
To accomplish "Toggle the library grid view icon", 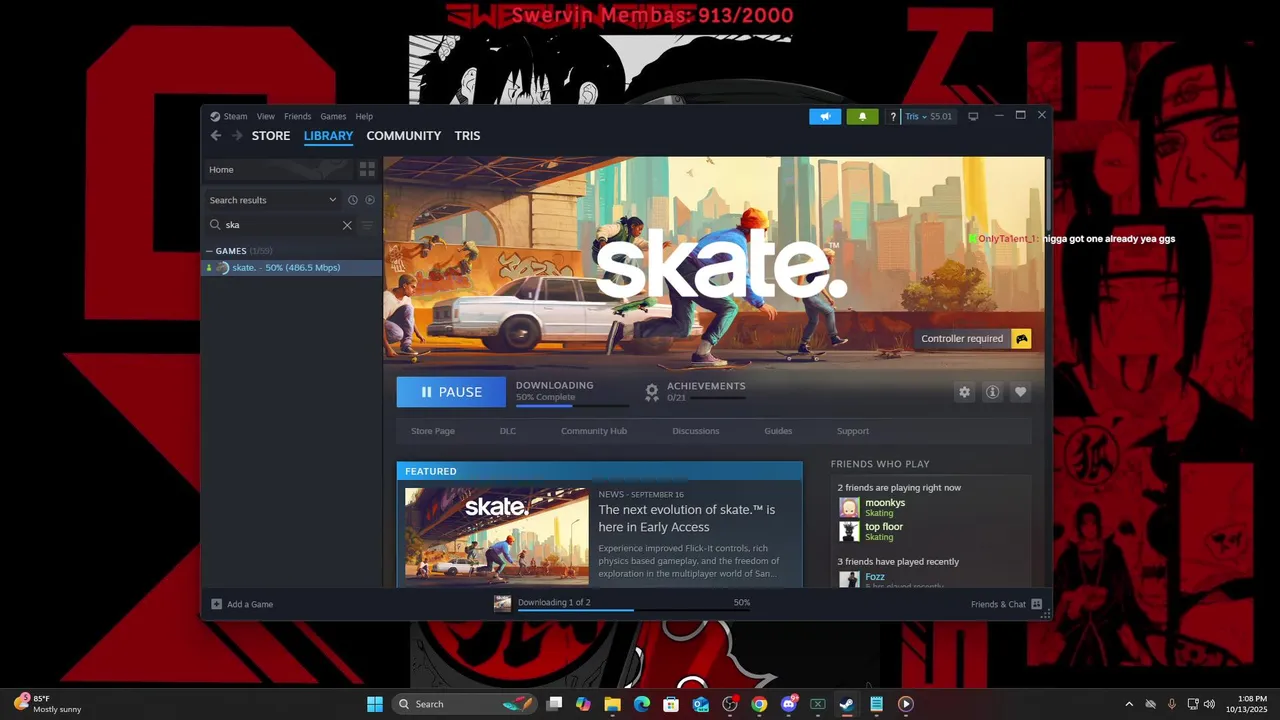I will click(367, 170).
